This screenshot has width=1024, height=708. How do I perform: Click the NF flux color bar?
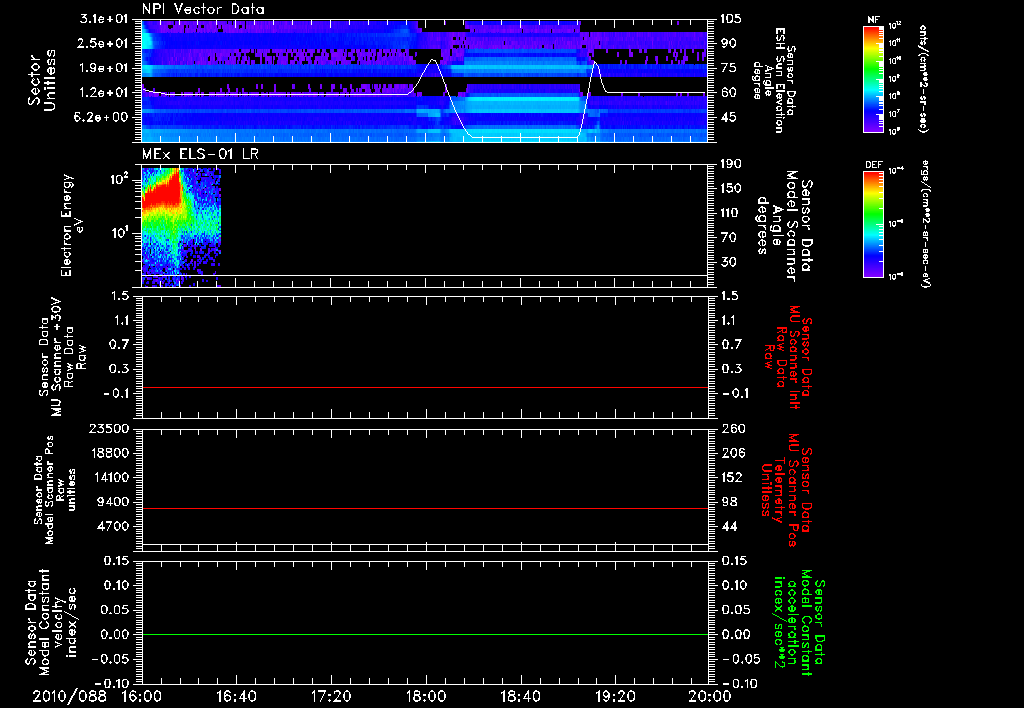tap(873, 78)
